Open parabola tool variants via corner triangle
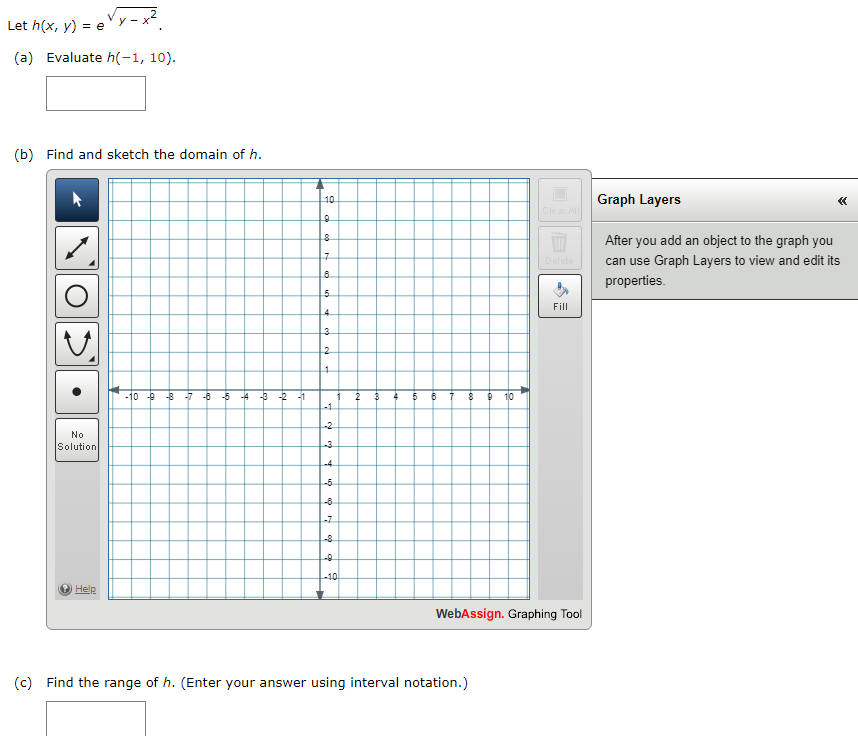Screen dimensions: 858x736 [94, 359]
